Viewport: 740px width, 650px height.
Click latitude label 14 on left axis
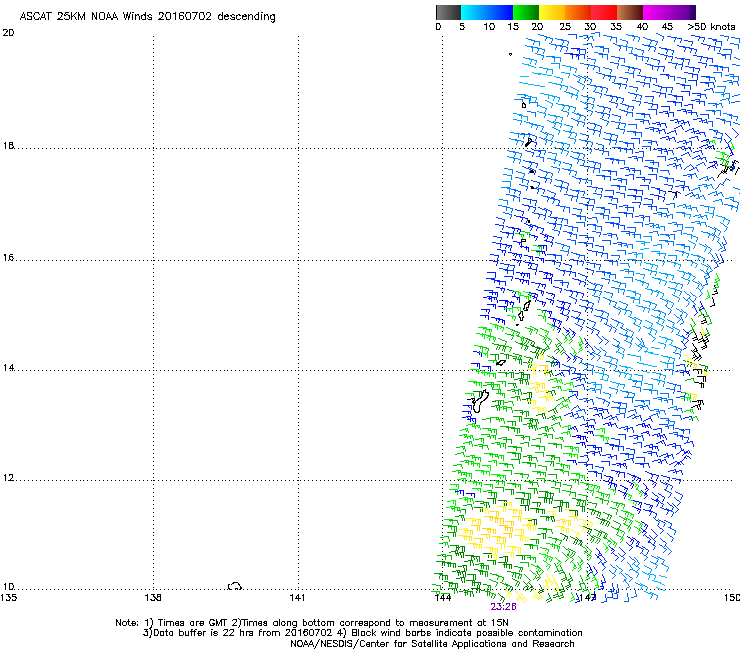[x=8, y=368]
